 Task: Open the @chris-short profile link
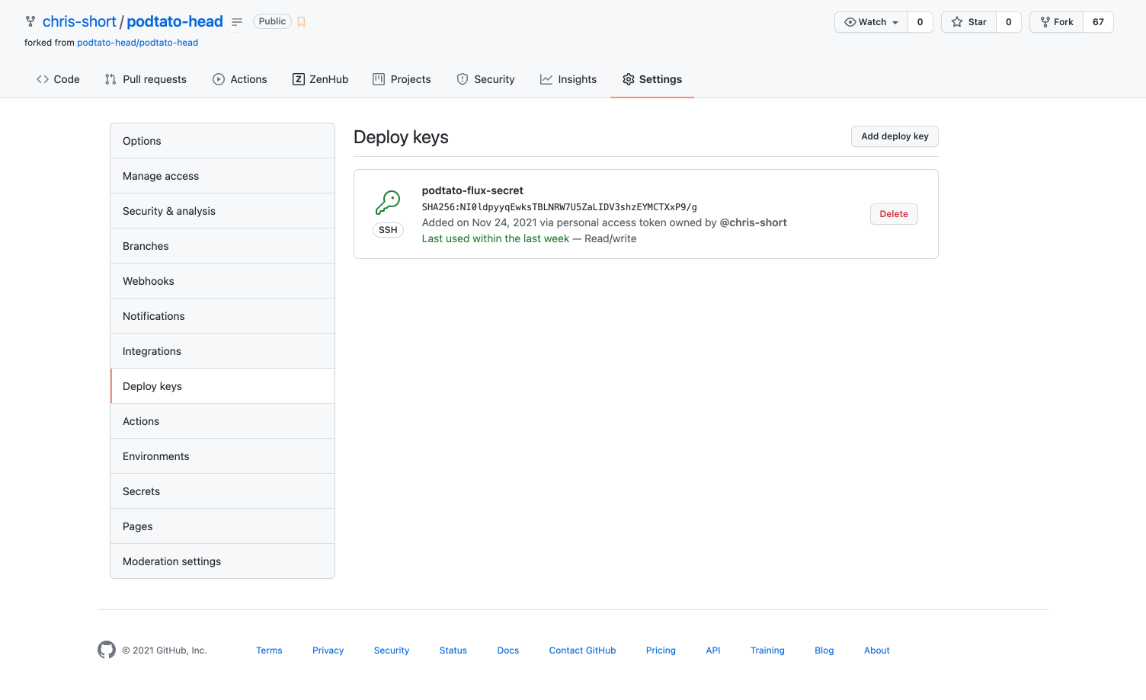click(753, 223)
